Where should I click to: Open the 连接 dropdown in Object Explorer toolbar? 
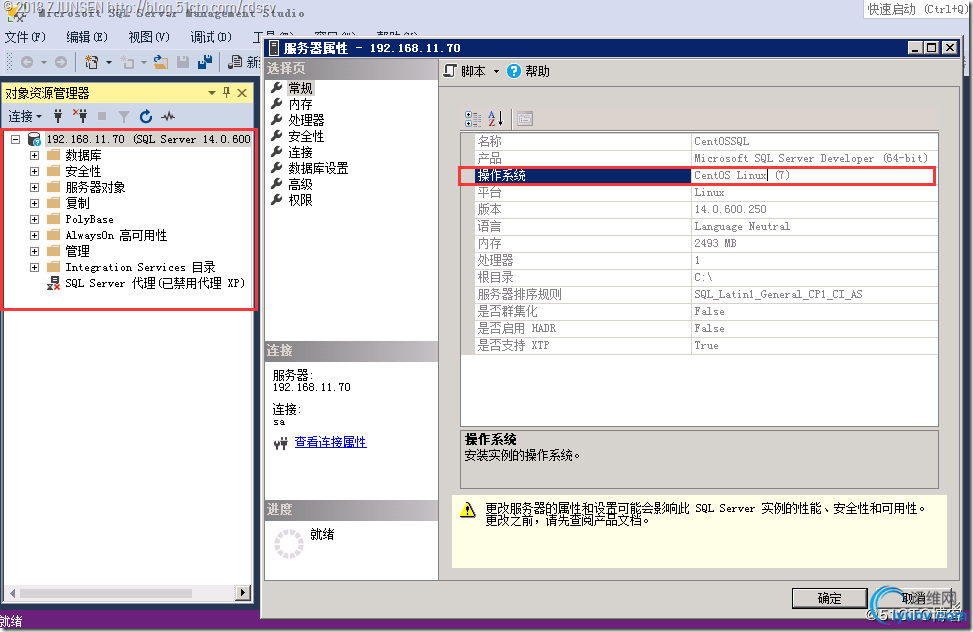tap(25, 116)
